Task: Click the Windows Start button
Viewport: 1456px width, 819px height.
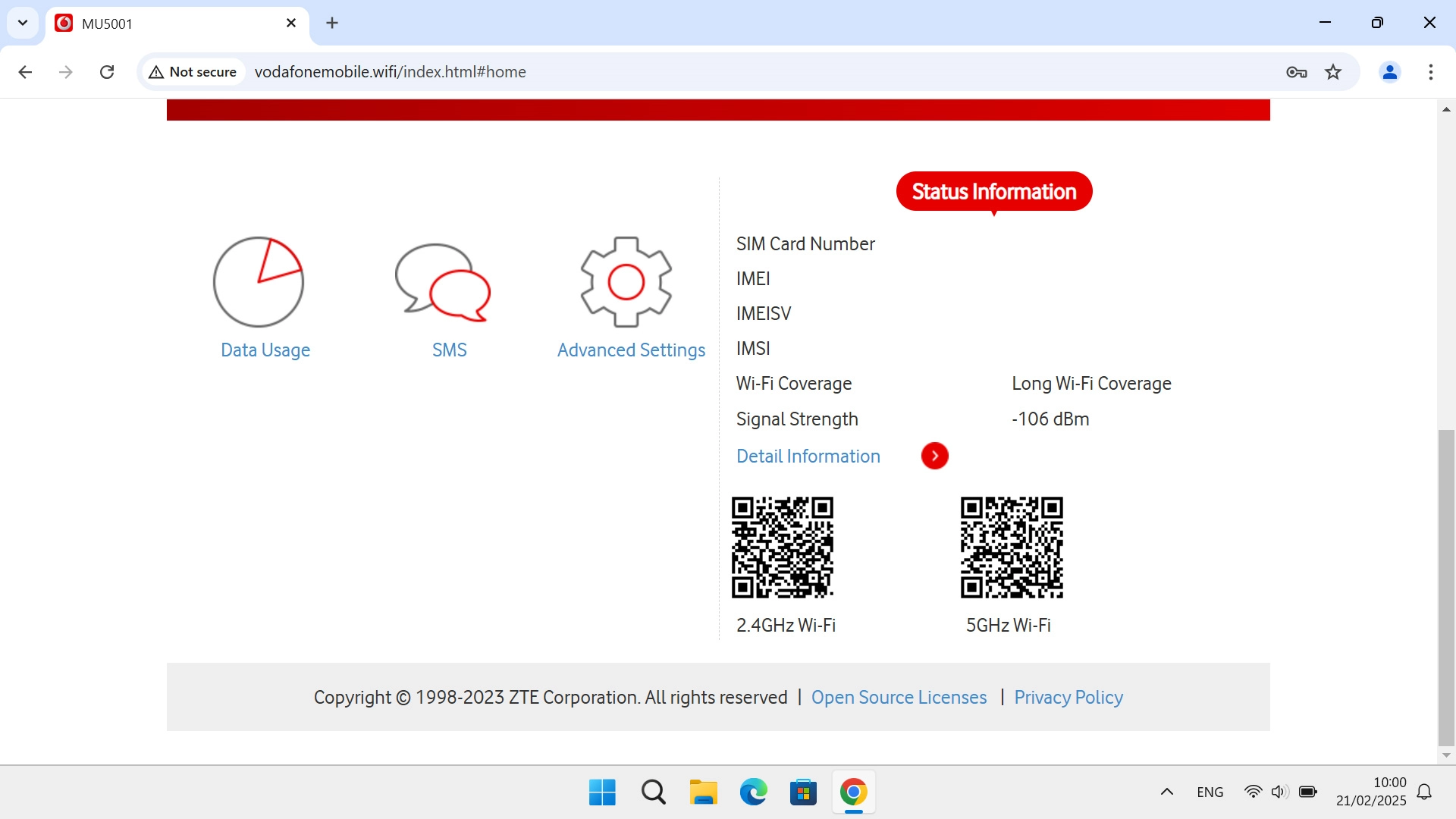Action: (x=601, y=791)
